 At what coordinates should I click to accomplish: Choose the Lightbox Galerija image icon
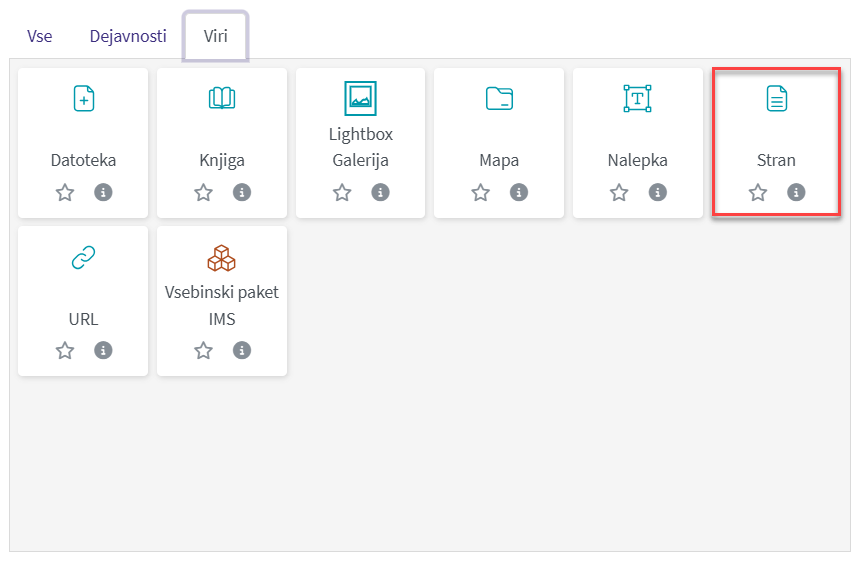(360, 97)
